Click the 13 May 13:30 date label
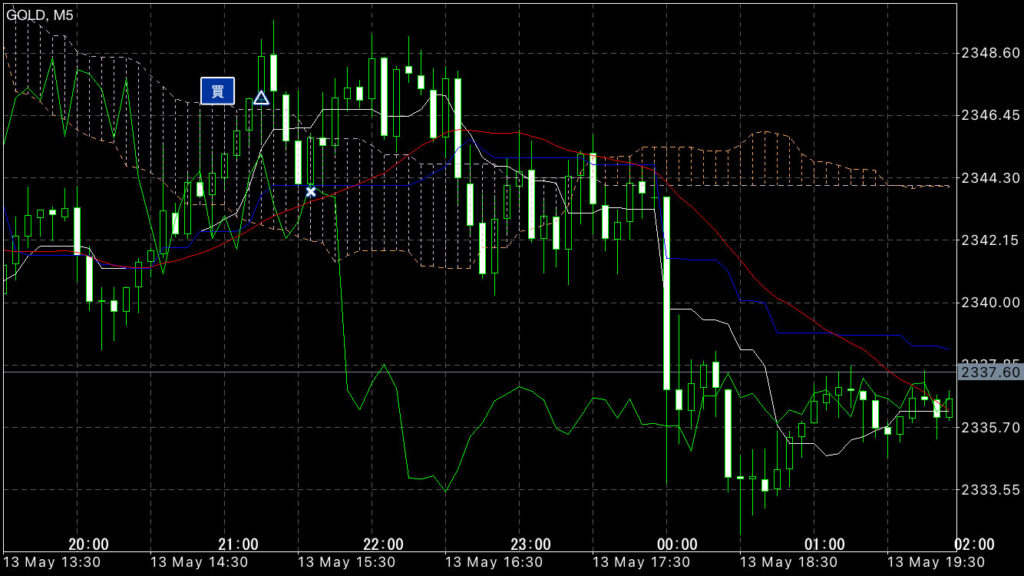The image size is (1024, 576). pyautogui.click(x=52, y=562)
